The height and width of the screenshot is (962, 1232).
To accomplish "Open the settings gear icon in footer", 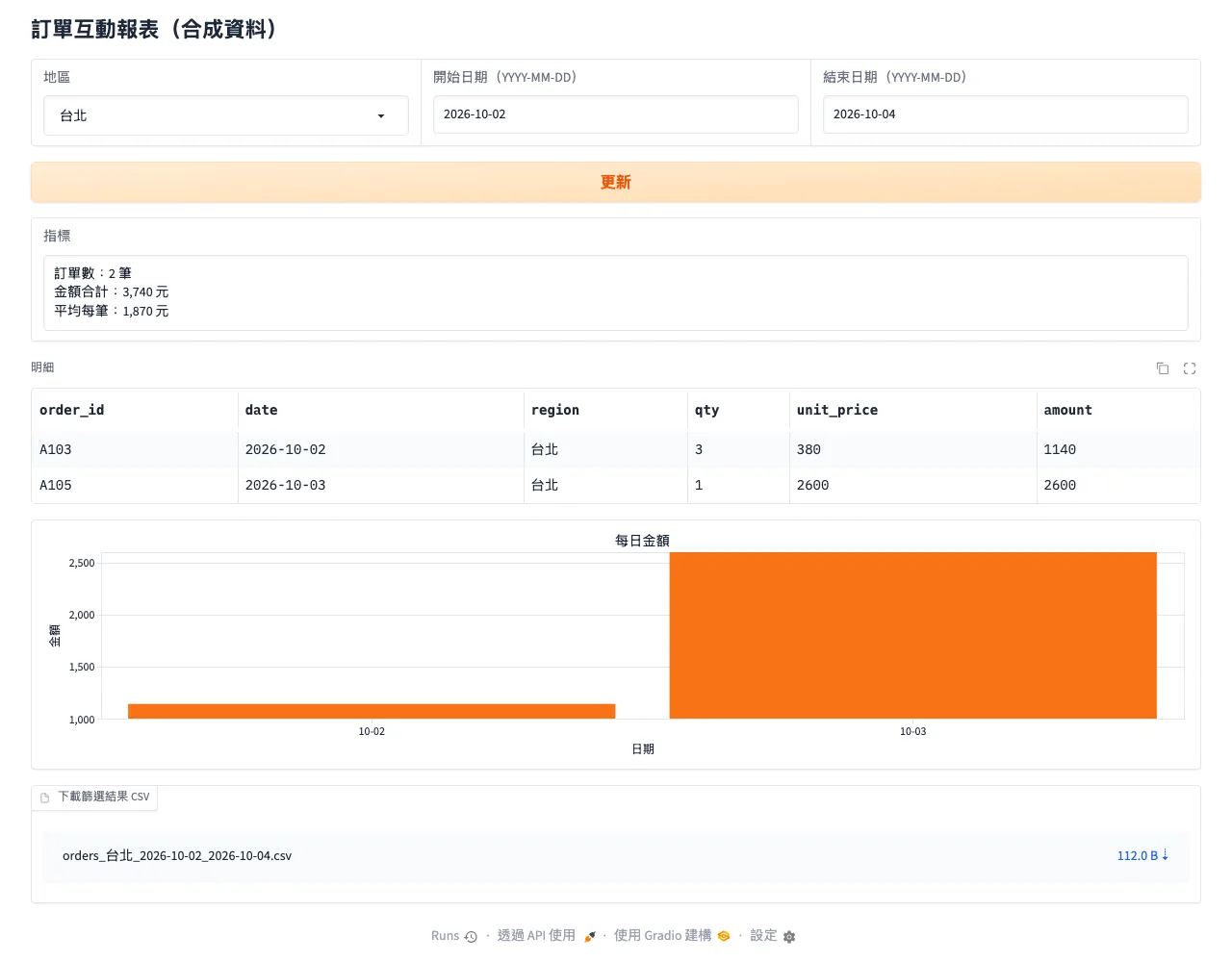I will coord(789,937).
